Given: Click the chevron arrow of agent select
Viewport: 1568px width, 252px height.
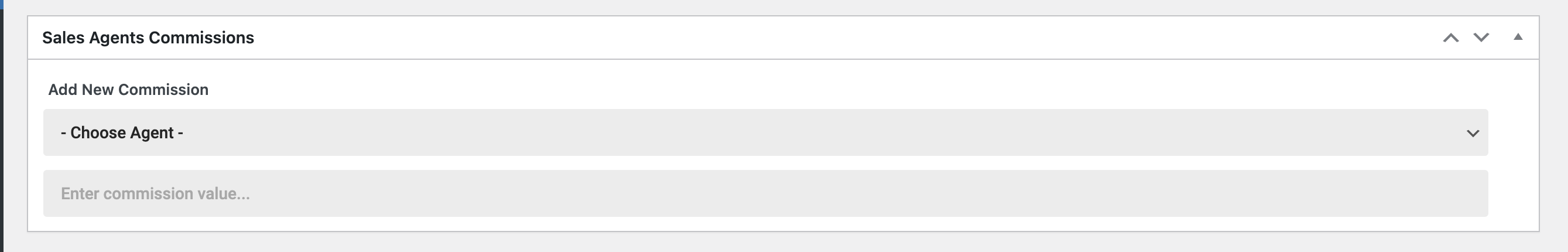Looking at the screenshot, I should [x=1473, y=133].
